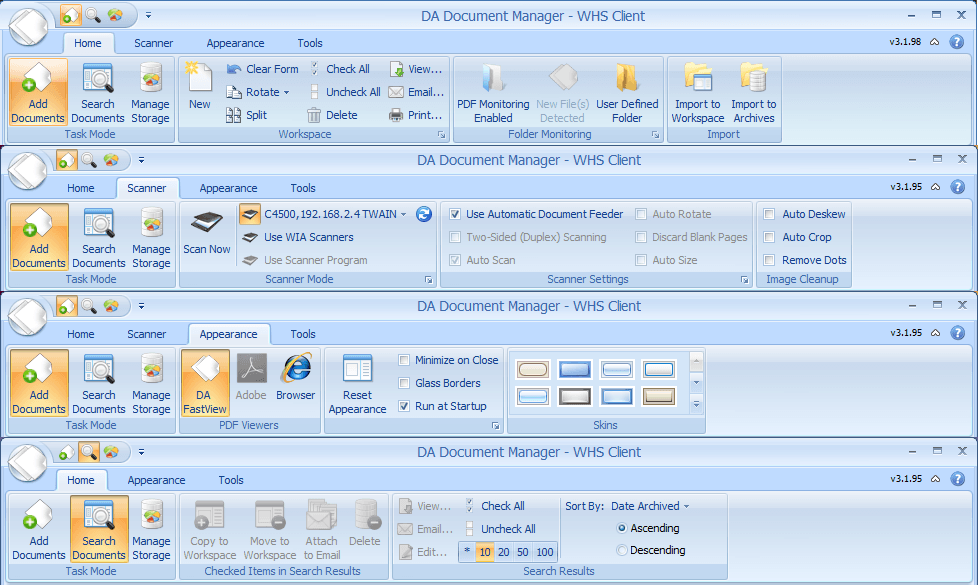Click the DA FastView viewer icon
Screen dimensions: 980x586
pos(204,382)
